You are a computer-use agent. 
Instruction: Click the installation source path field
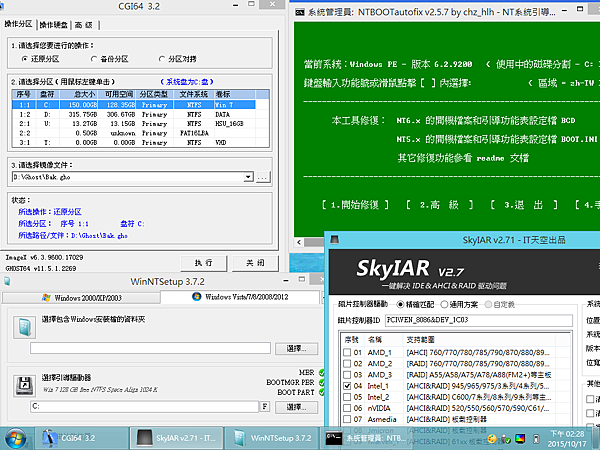[150, 348]
